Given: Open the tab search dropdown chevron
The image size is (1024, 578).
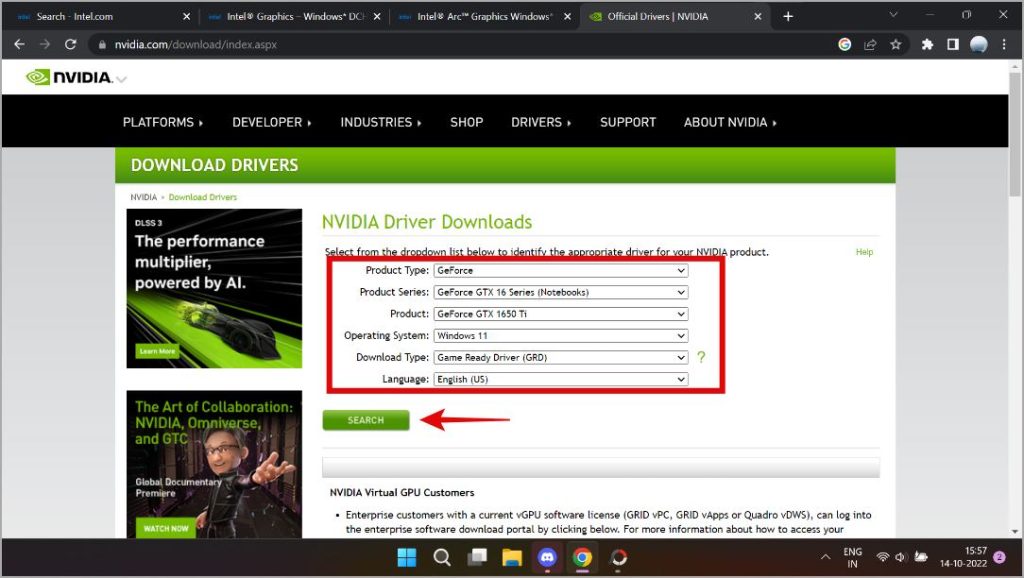Looking at the screenshot, I should [x=893, y=14].
